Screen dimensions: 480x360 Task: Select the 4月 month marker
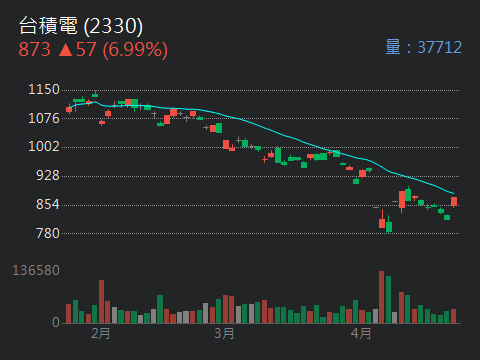coord(361,333)
